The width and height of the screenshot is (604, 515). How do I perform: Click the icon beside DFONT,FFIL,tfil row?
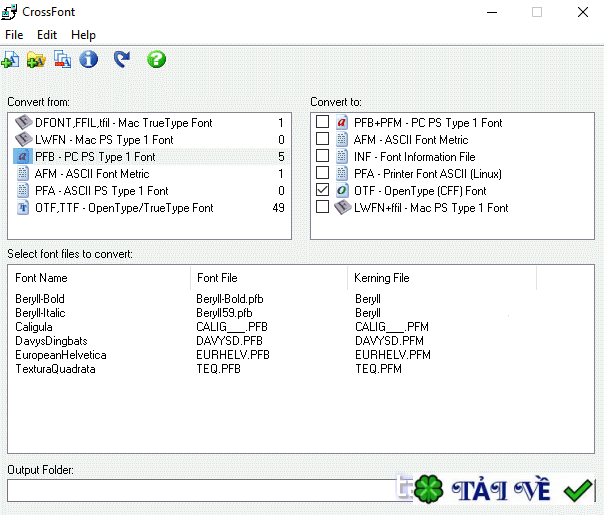click(23, 122)
